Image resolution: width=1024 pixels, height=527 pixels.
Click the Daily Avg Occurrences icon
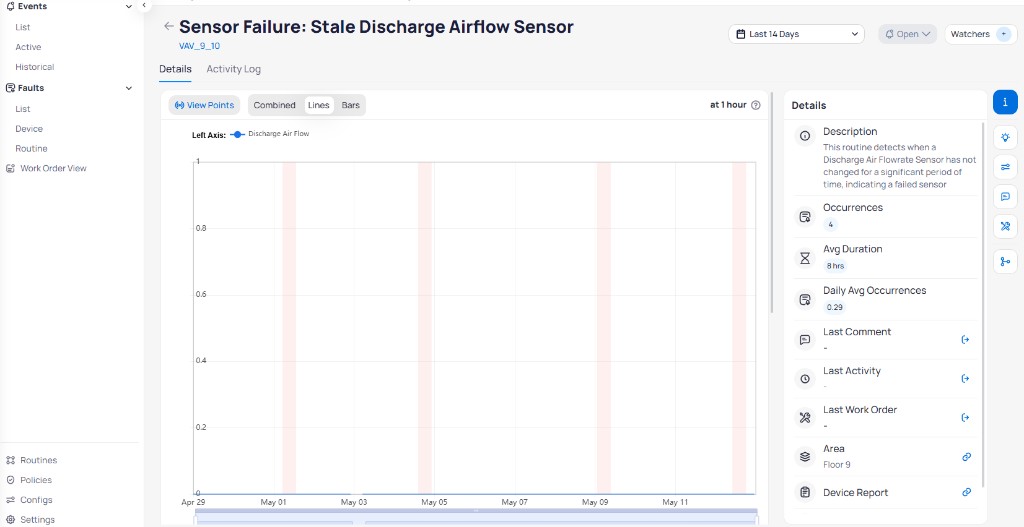805,300
